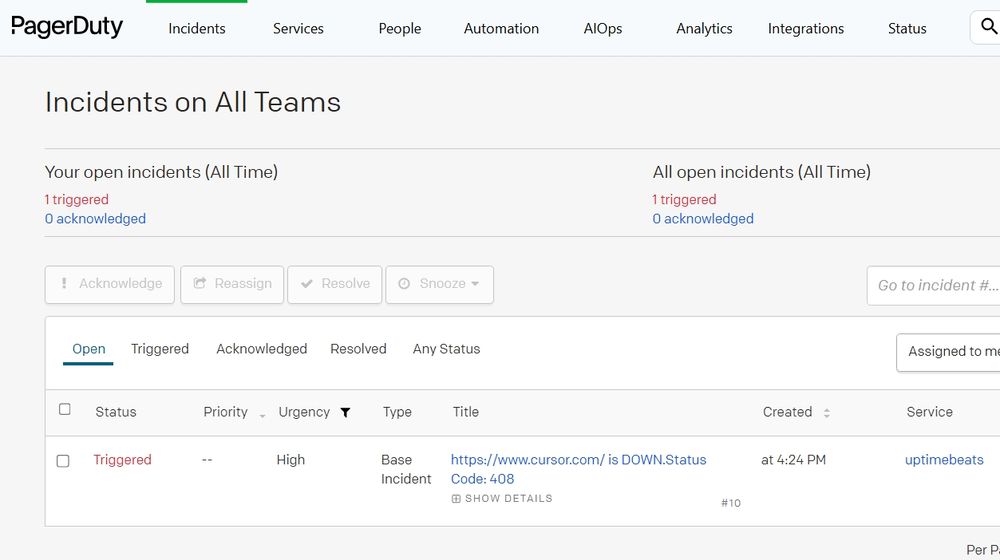The width and height of the screenshot is (1000, 560).
Task: Switch to the Any Status tab
Action: tap(446, 349)
